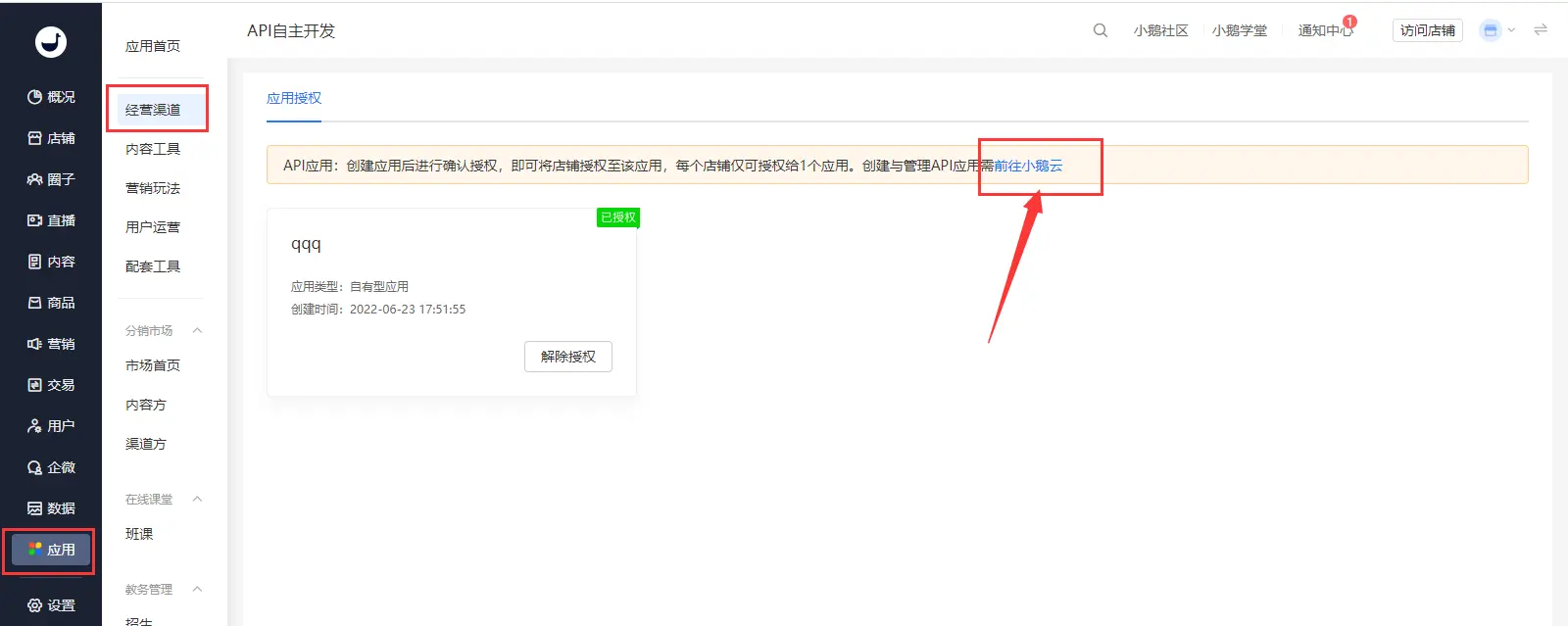Click the API自主开发 page title
The width and height of the screenshot is (1568, 626).
291,31
